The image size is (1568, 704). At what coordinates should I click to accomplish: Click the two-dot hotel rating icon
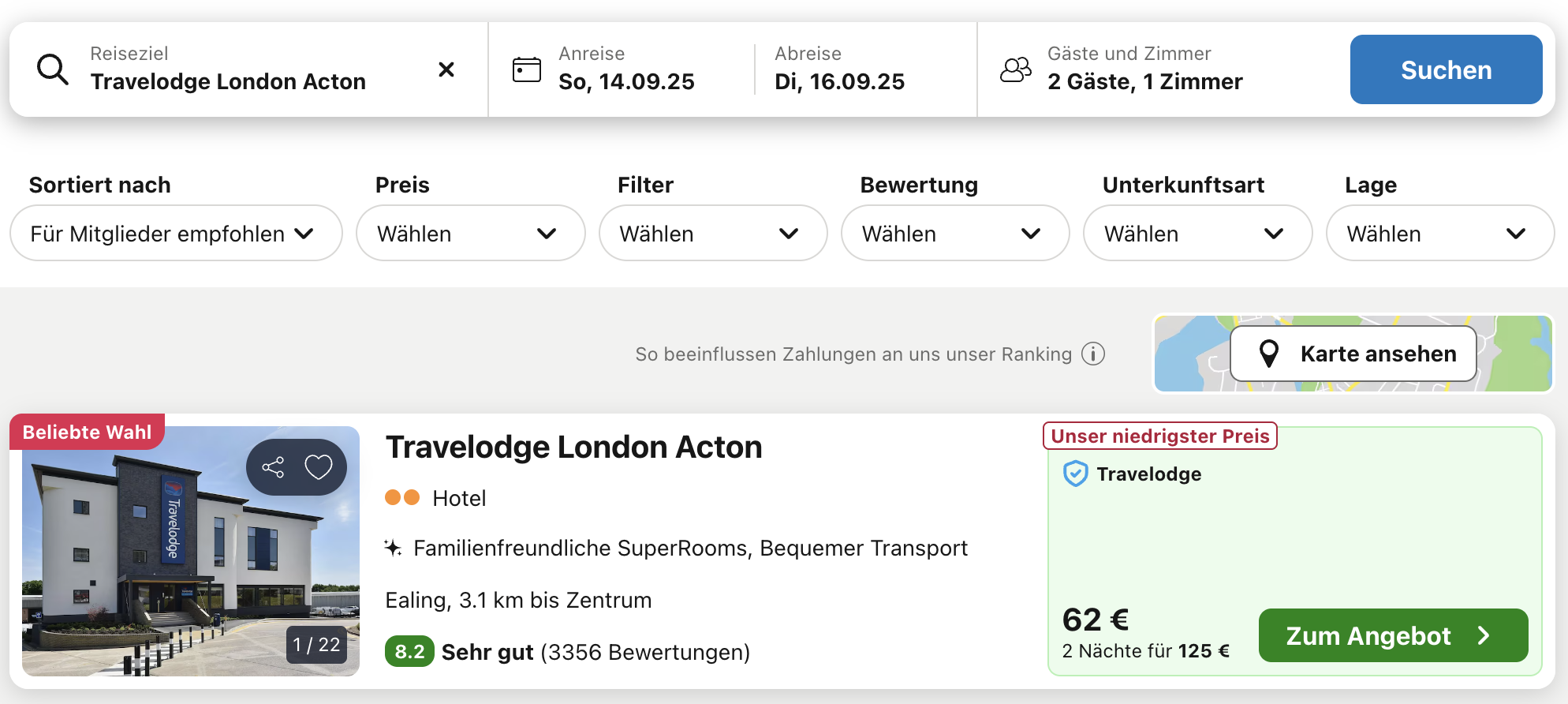coord(402,497)
